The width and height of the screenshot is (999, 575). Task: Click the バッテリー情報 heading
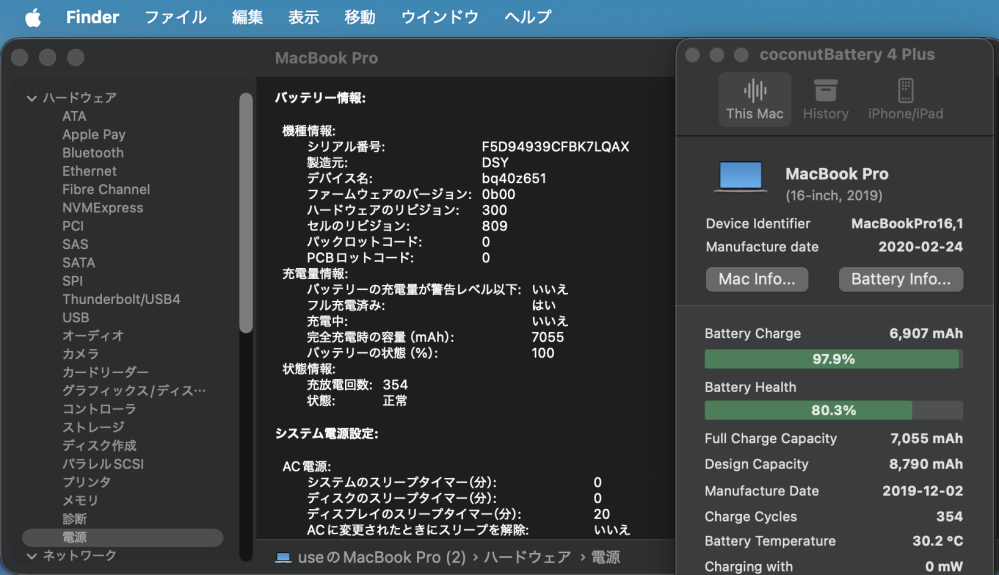[x=320, y=98]
